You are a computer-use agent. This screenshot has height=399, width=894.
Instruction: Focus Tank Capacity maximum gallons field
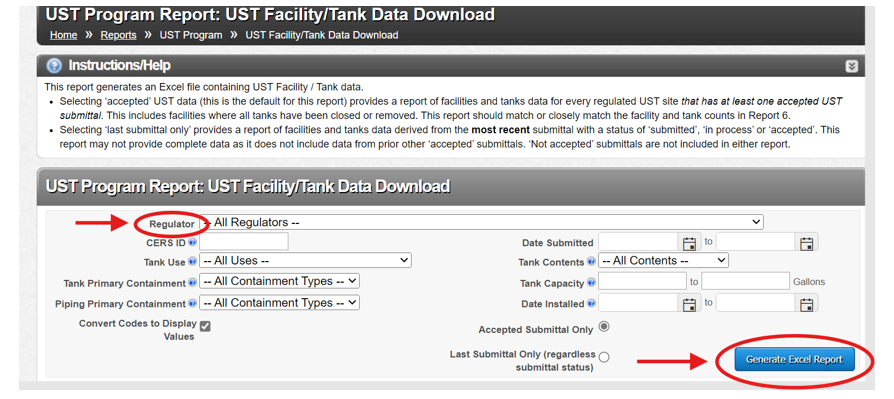click(746, 281)
